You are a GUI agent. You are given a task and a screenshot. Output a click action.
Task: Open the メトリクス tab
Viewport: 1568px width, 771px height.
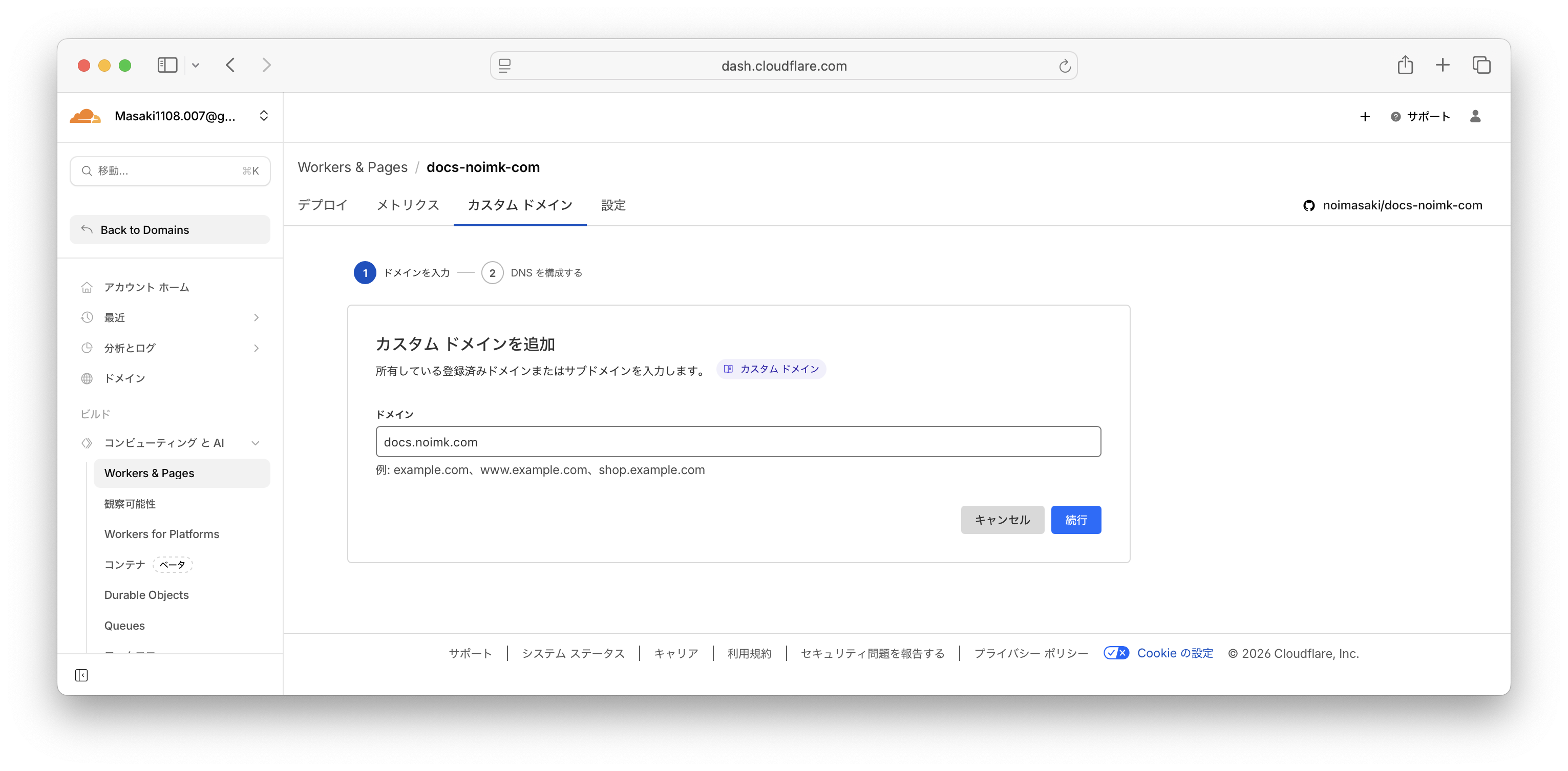(x=408, y=205)
